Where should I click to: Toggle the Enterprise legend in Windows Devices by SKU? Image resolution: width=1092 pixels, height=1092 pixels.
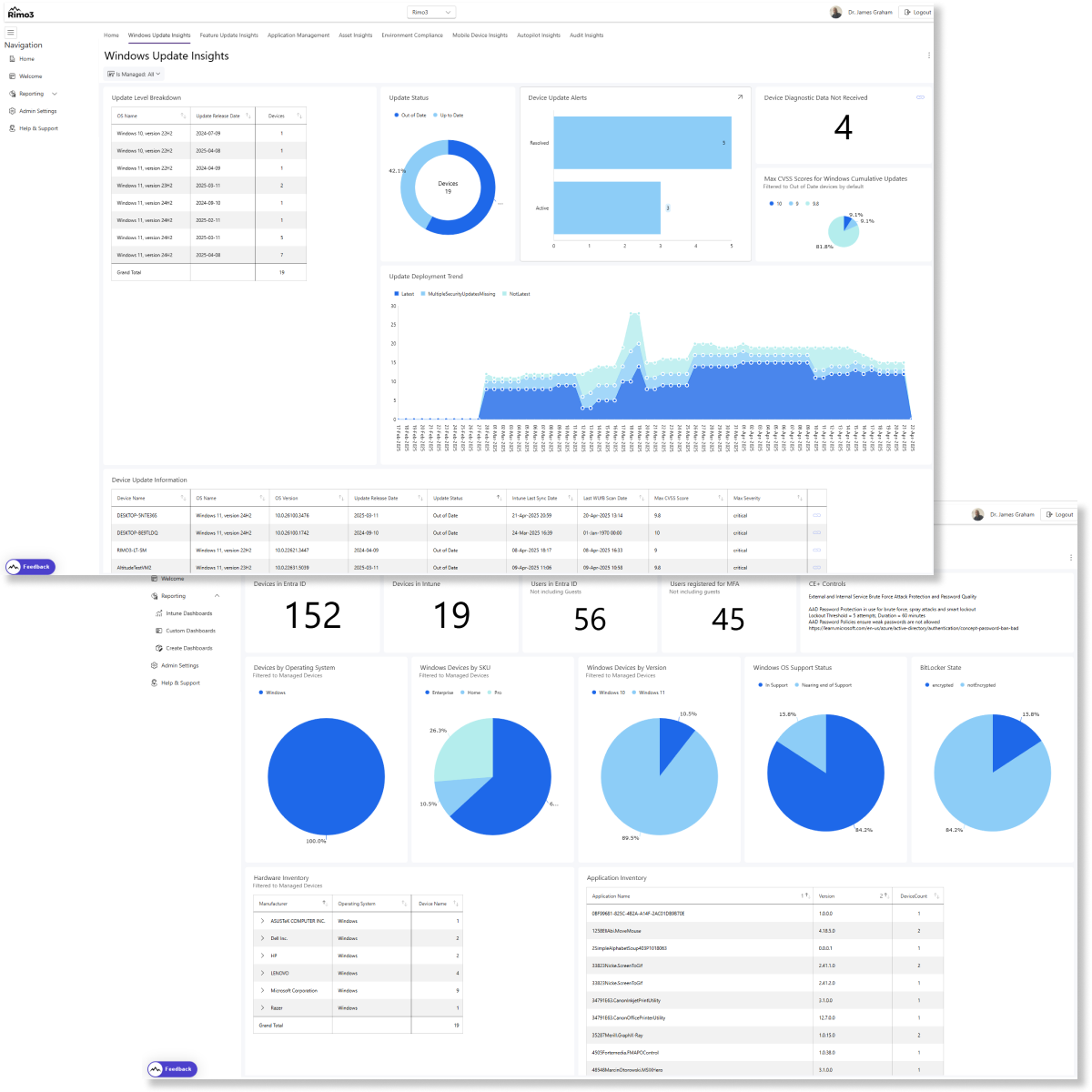pos(440,693)
